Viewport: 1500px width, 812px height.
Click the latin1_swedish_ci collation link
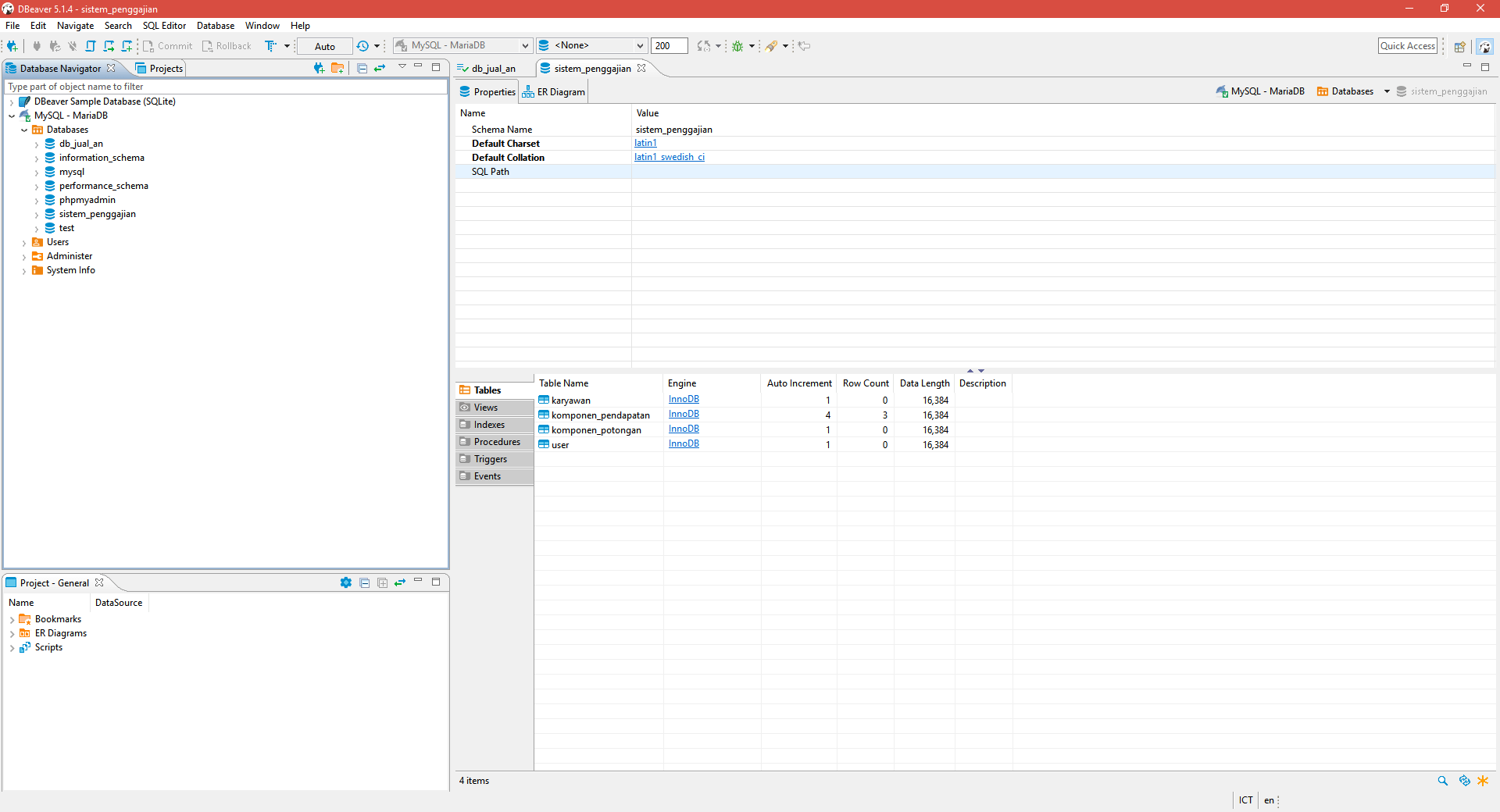(x=669, y=157)
